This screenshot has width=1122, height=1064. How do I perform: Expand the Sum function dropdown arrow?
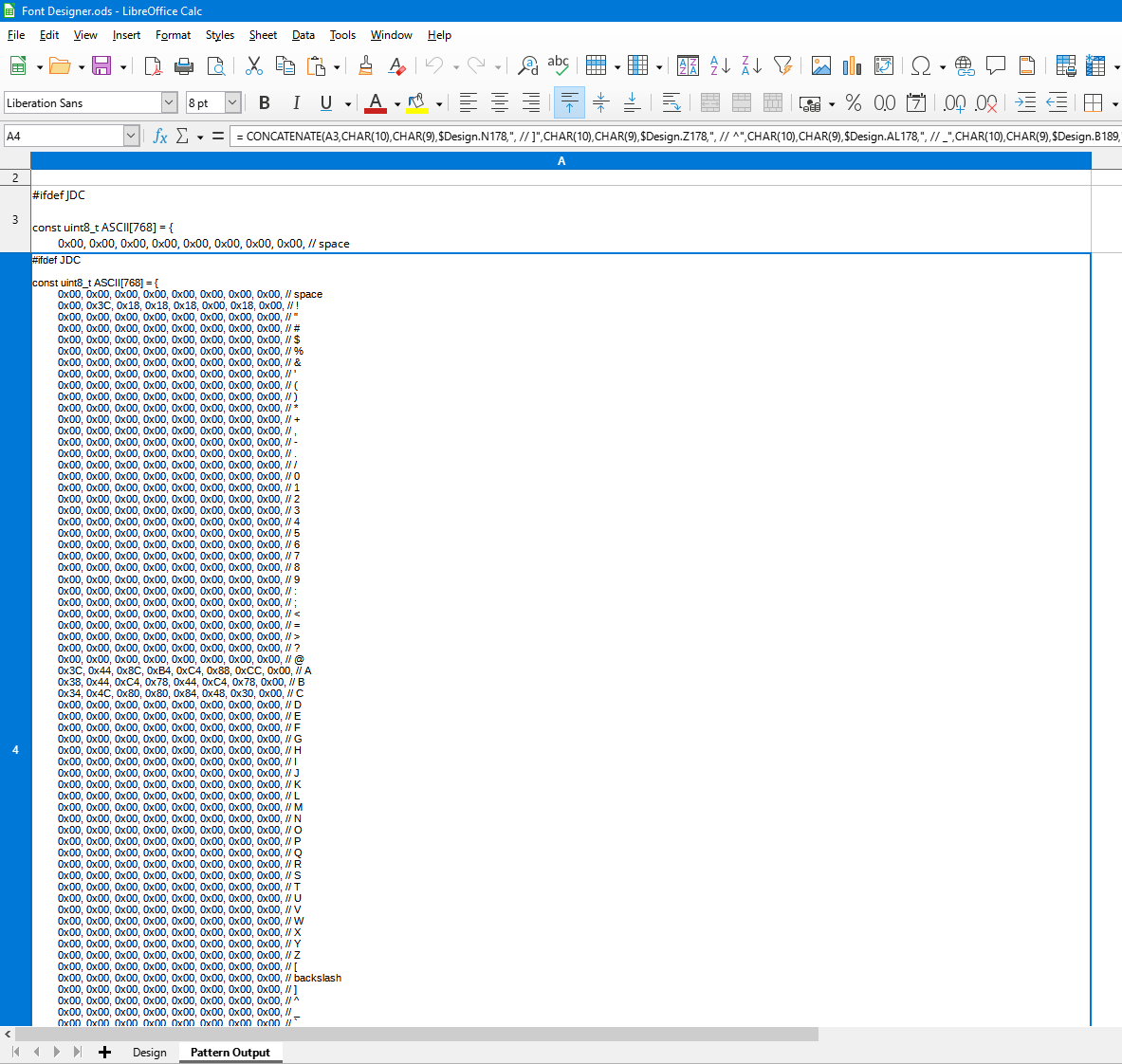[200, 137]
